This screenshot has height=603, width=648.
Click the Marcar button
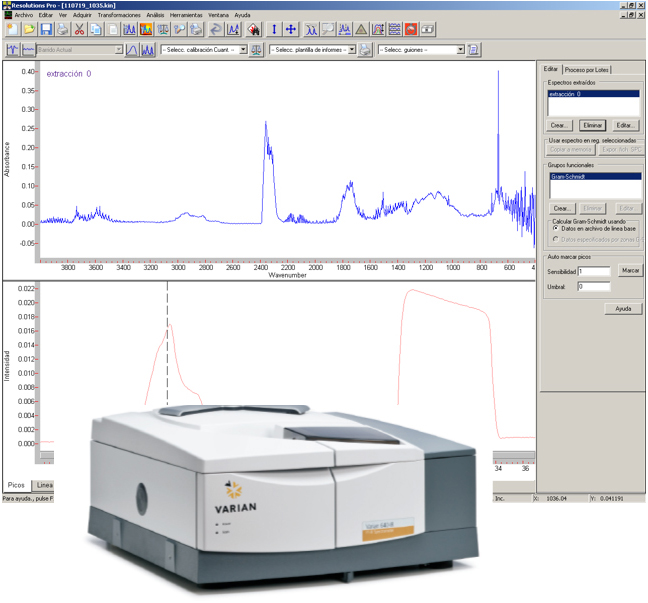[x=630, y=270]
